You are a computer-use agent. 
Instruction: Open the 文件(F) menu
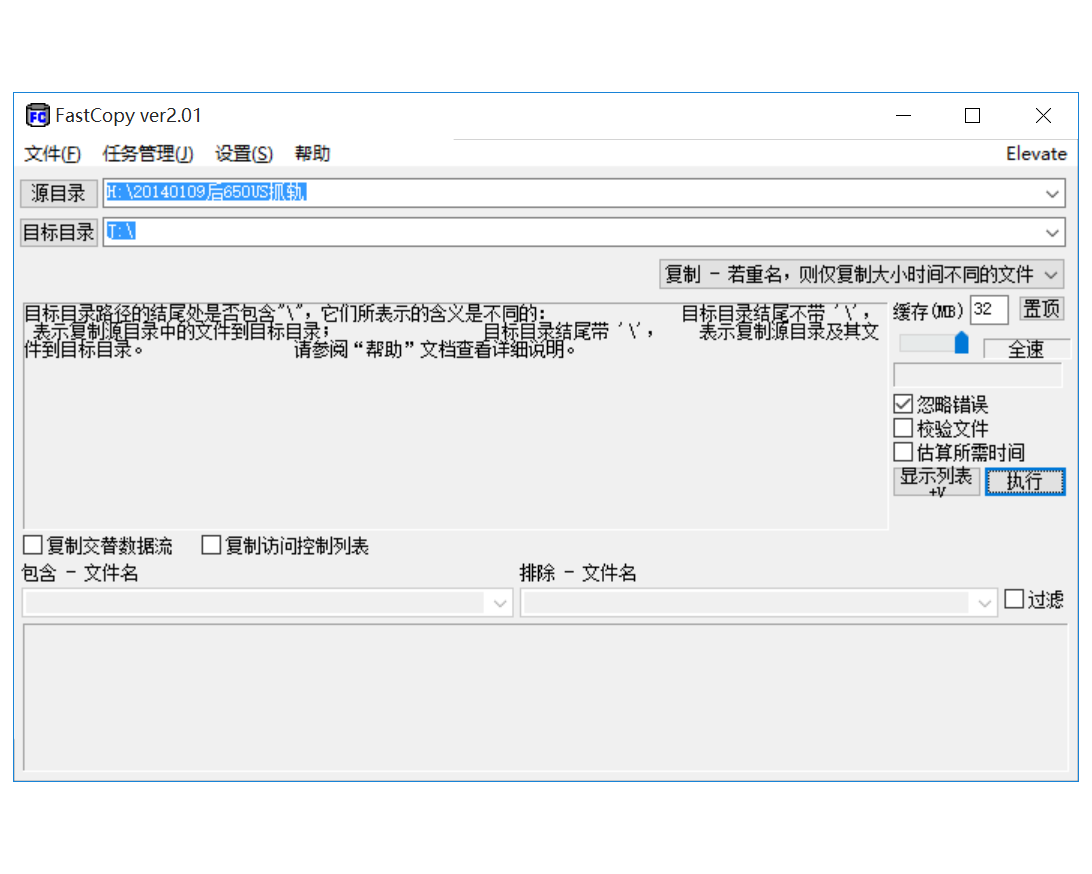(x=49, y=153)
